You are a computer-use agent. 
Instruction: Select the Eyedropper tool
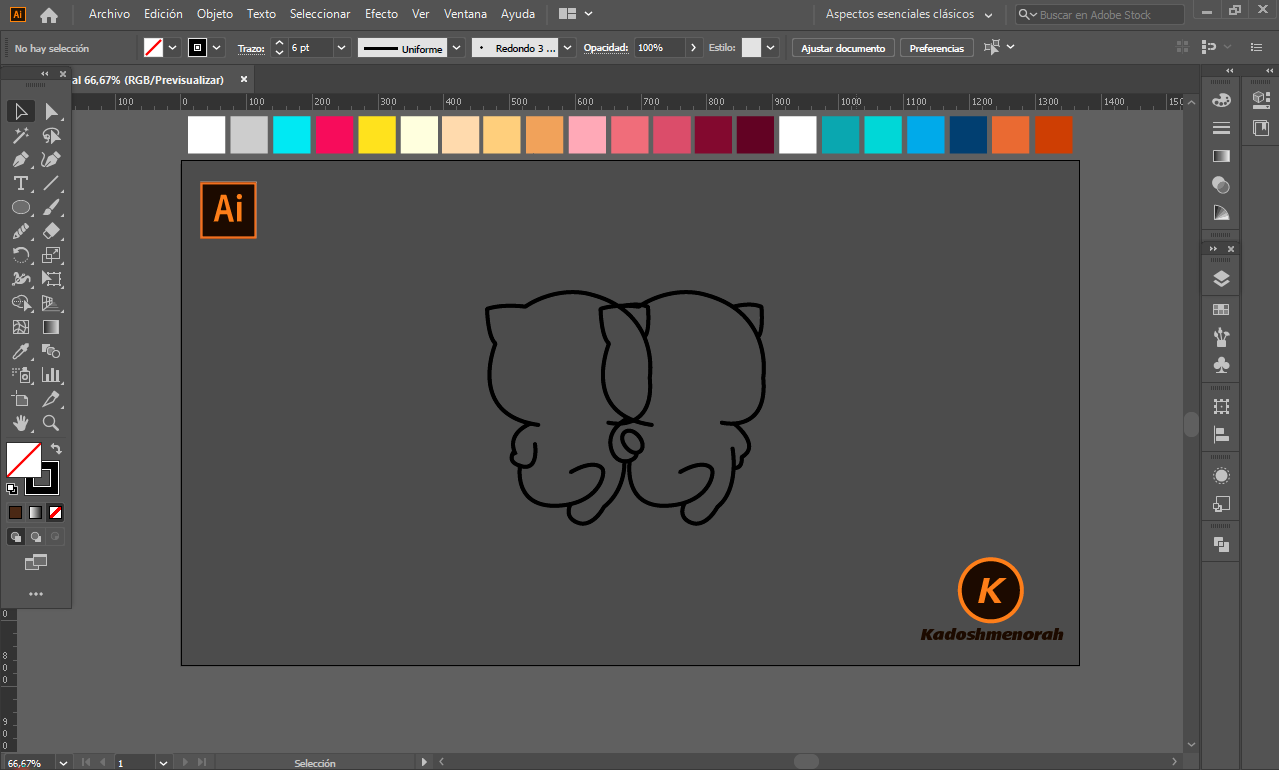click(x=20, y=351)
